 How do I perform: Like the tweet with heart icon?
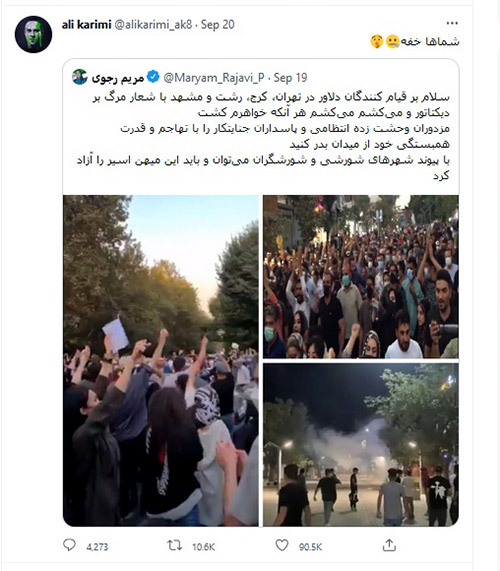click(x=282, y=545)
